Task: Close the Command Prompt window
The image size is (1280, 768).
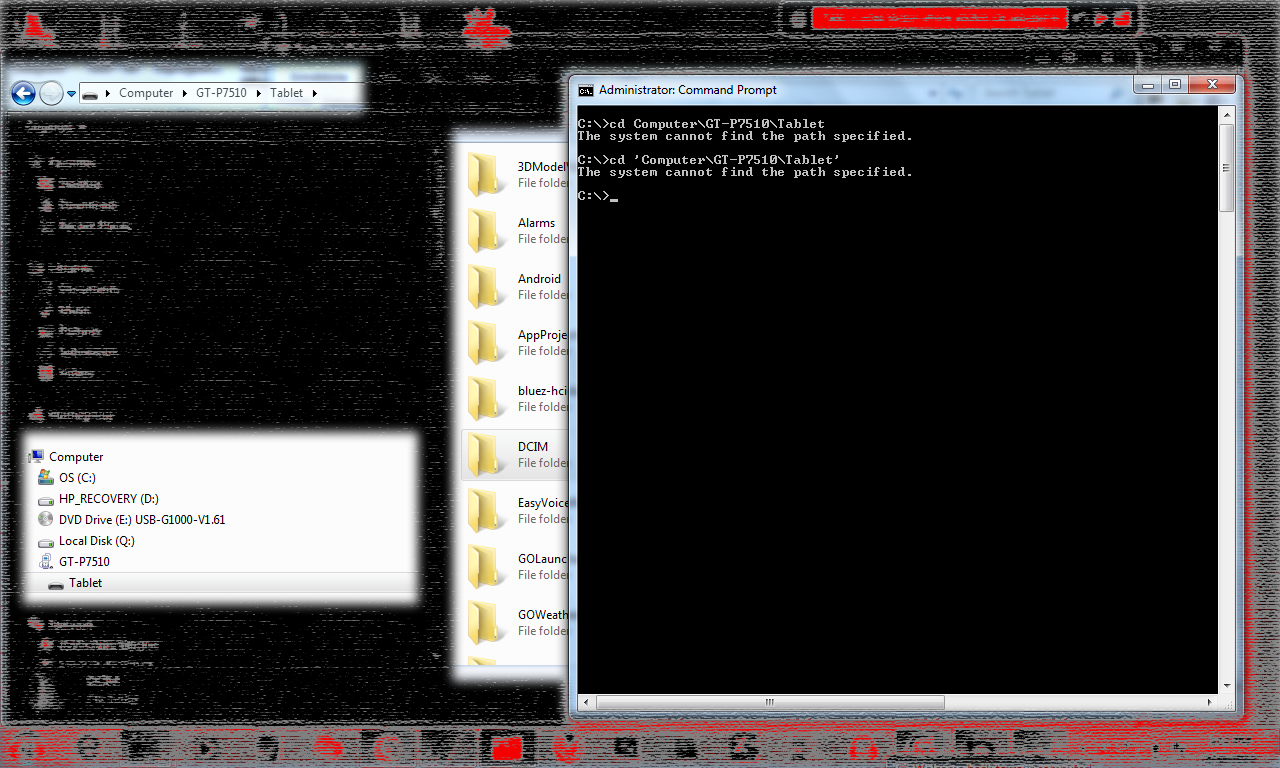Action: click(x=1212, y=86)
